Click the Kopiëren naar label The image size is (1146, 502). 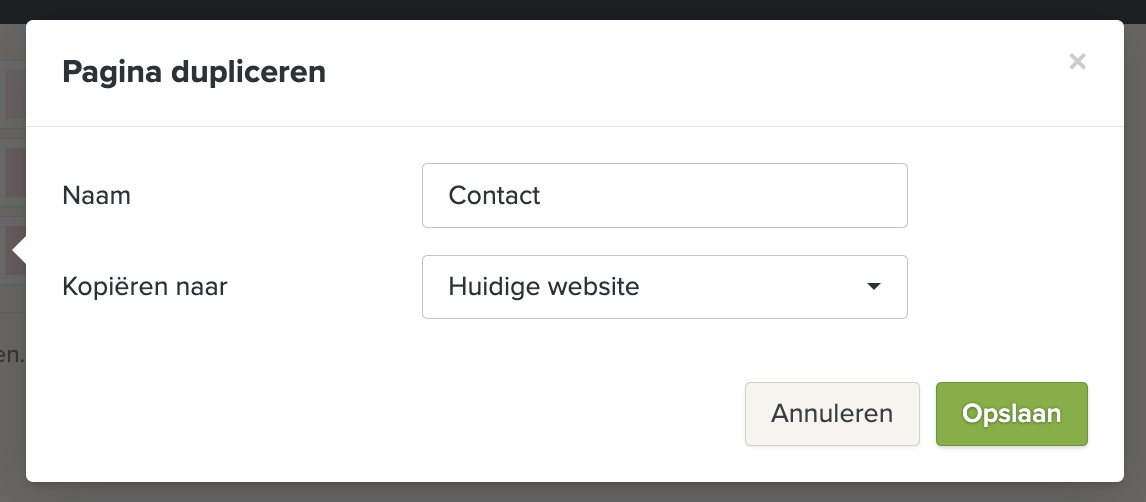point(145,288)
